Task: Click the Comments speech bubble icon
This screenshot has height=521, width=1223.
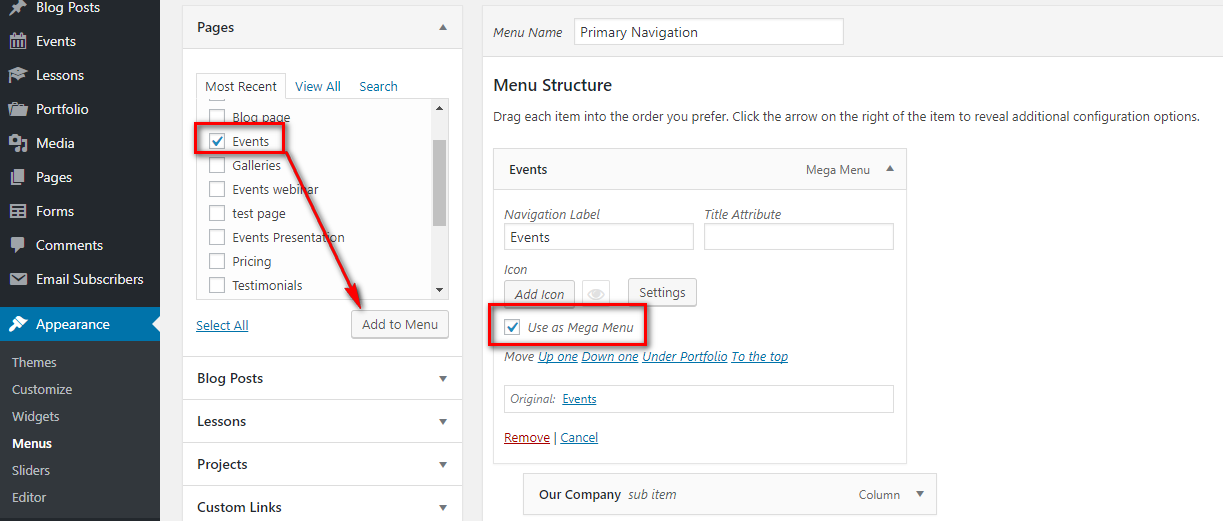Action: point(18,245)
